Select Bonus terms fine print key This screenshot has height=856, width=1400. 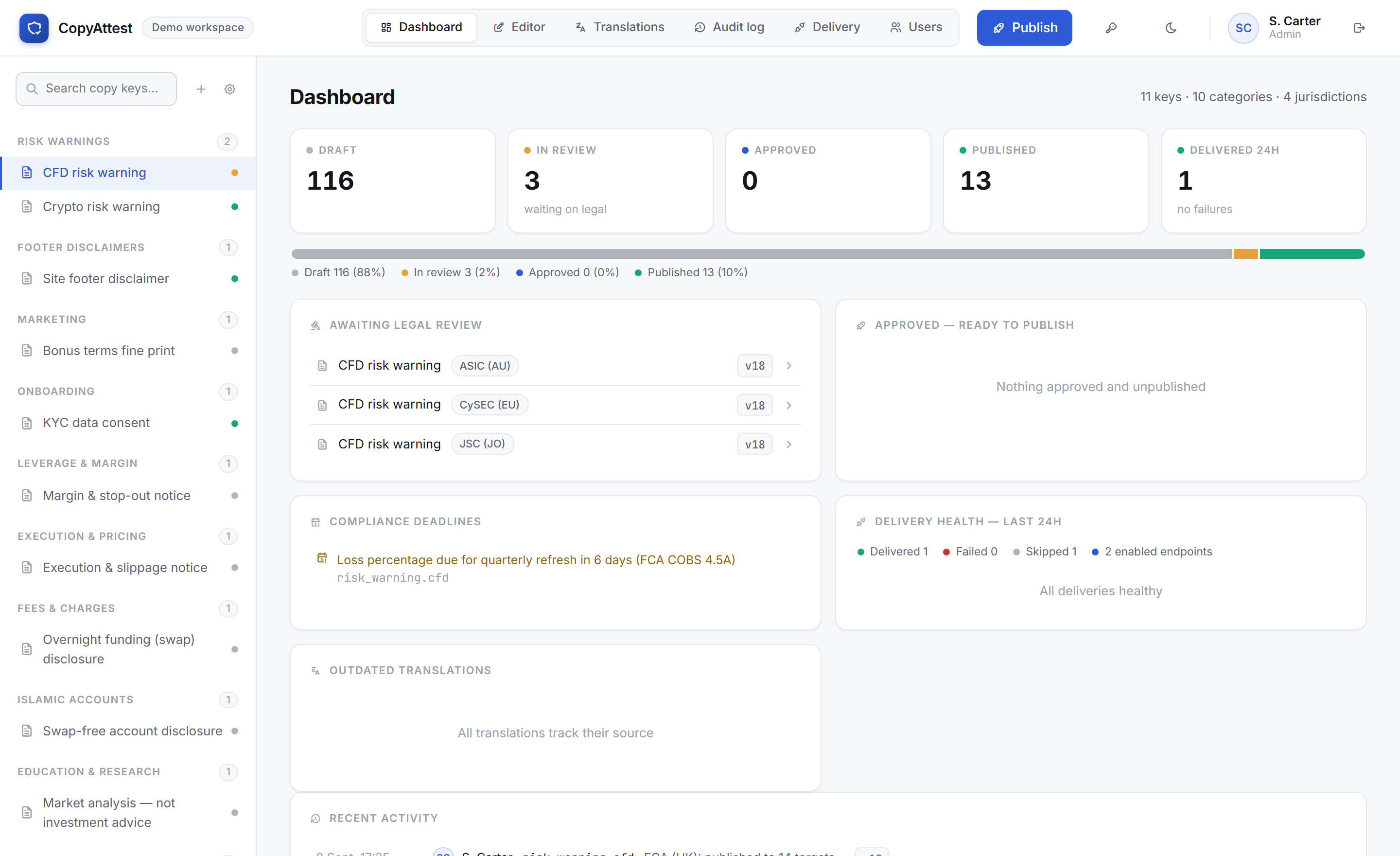[128, 351]
